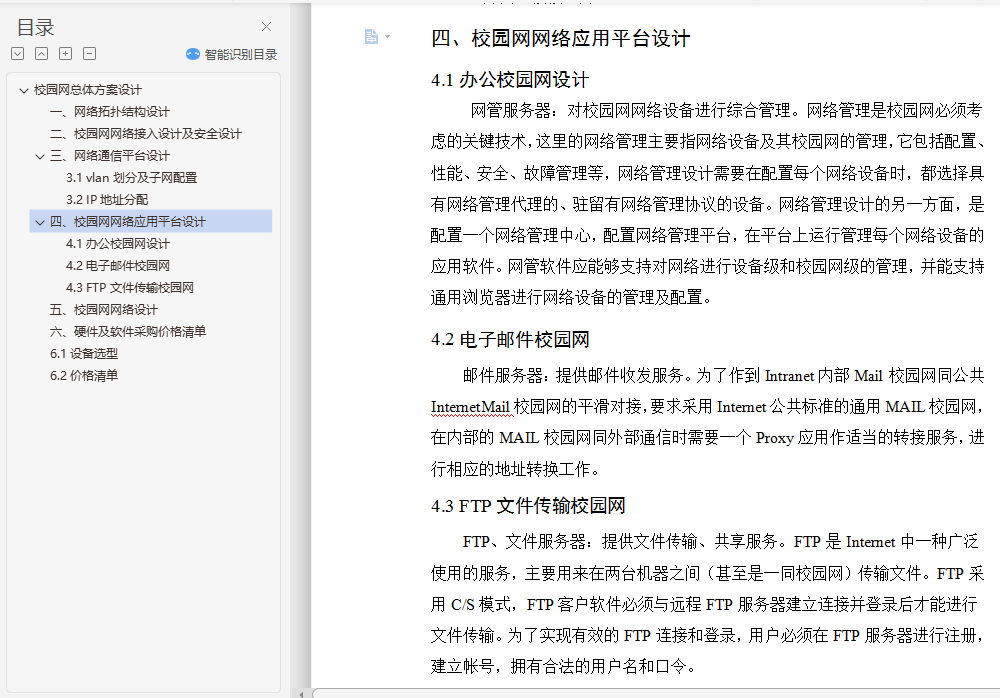Open 6.2 价格清单 outline entry

pos(84,376)
